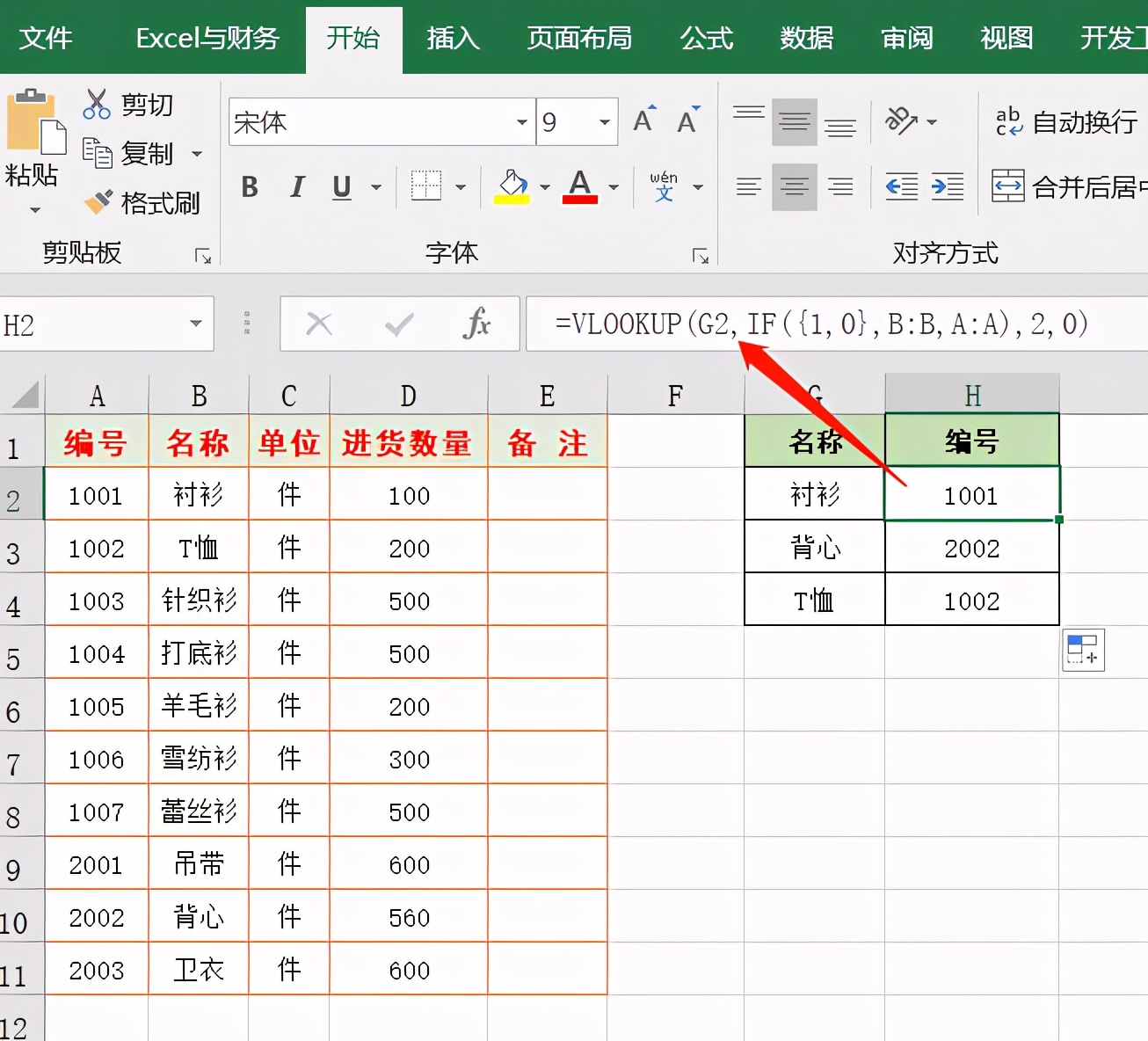This screenshot has height=1041, width=1148.
Task: Select the Format Painter brush
Action: point(98,202)
